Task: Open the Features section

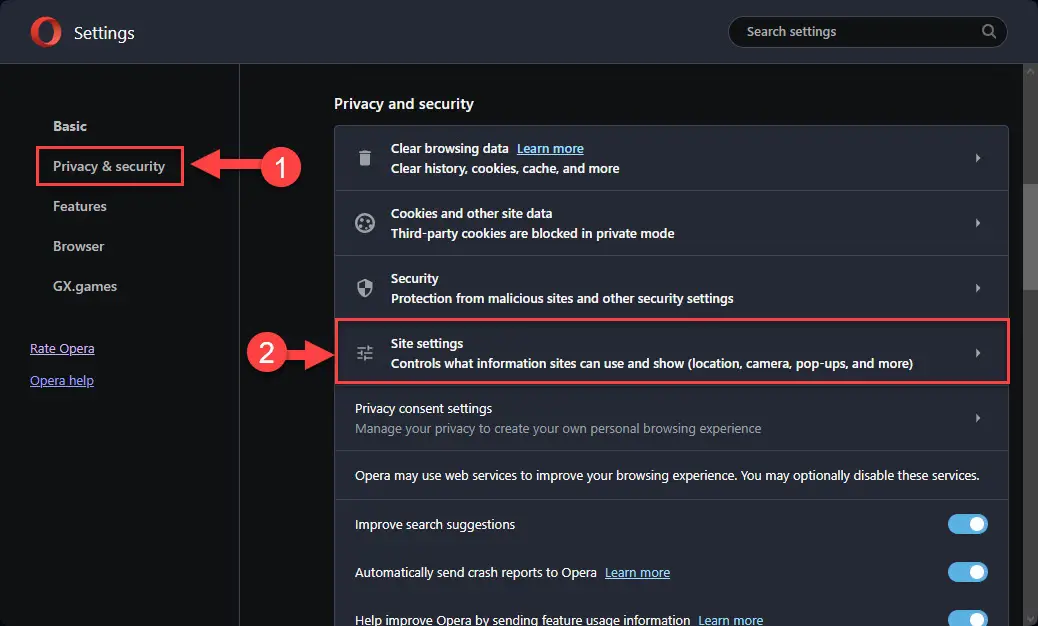Action: pyautogui.click(x=79, y=206)
